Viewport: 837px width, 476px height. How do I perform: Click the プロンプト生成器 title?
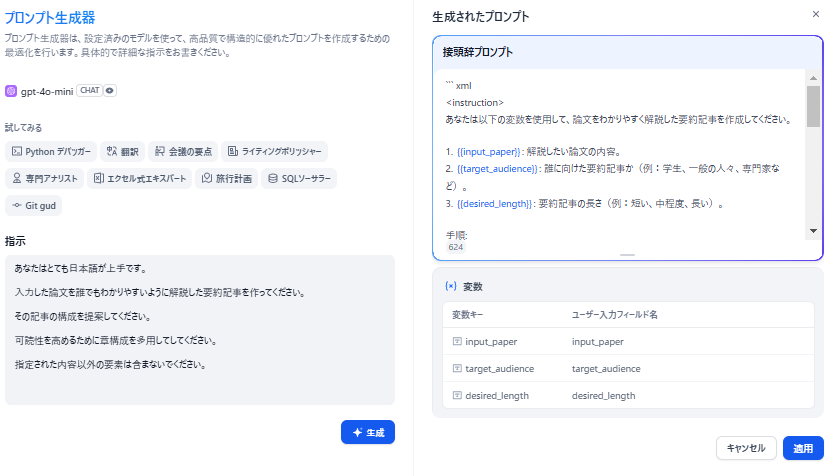50,18
